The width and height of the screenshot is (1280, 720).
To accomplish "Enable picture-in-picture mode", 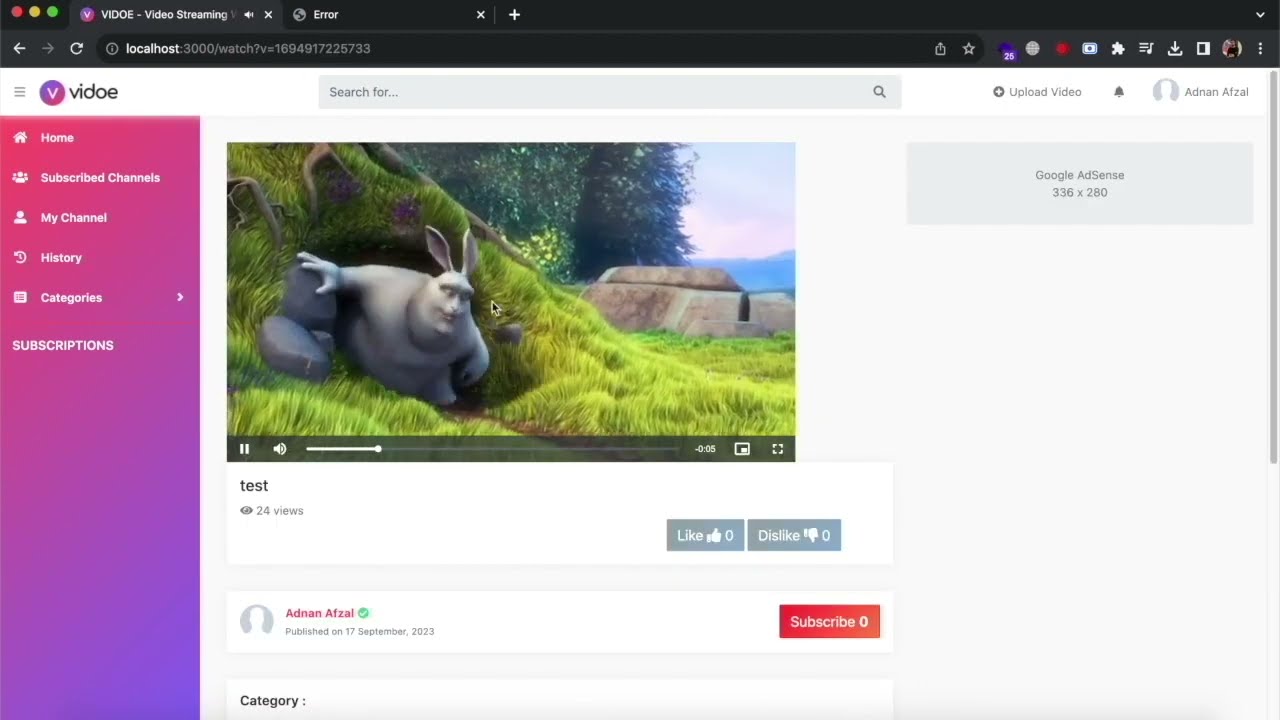I will (742, 449).
